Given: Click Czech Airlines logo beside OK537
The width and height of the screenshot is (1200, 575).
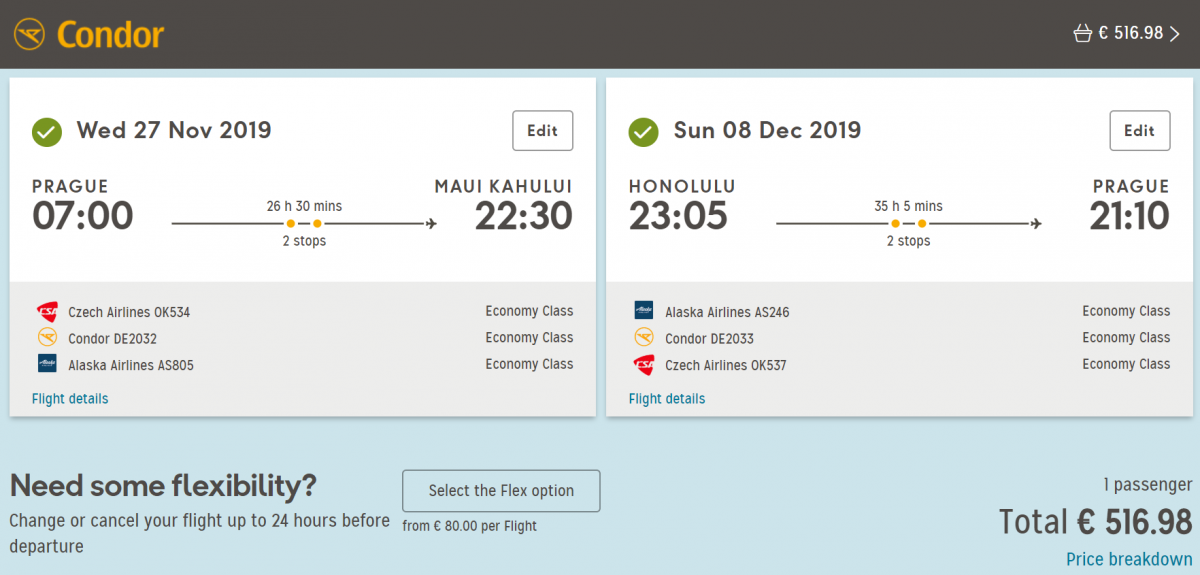Looking at the screenshot, I should coord(644,364).
